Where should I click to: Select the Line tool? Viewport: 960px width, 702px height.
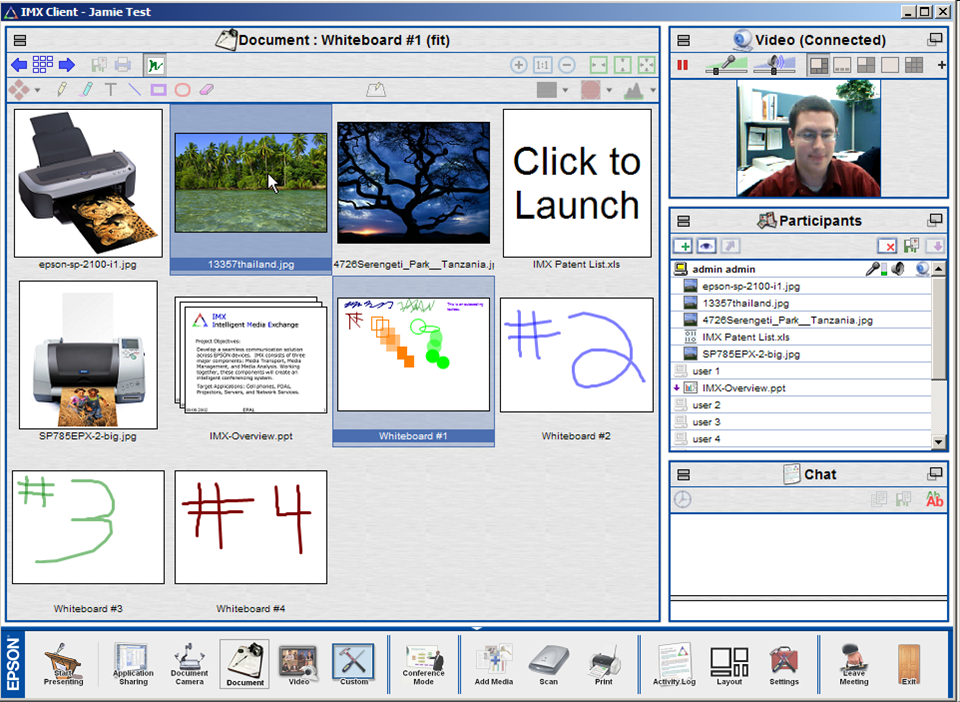click(135, 90)
